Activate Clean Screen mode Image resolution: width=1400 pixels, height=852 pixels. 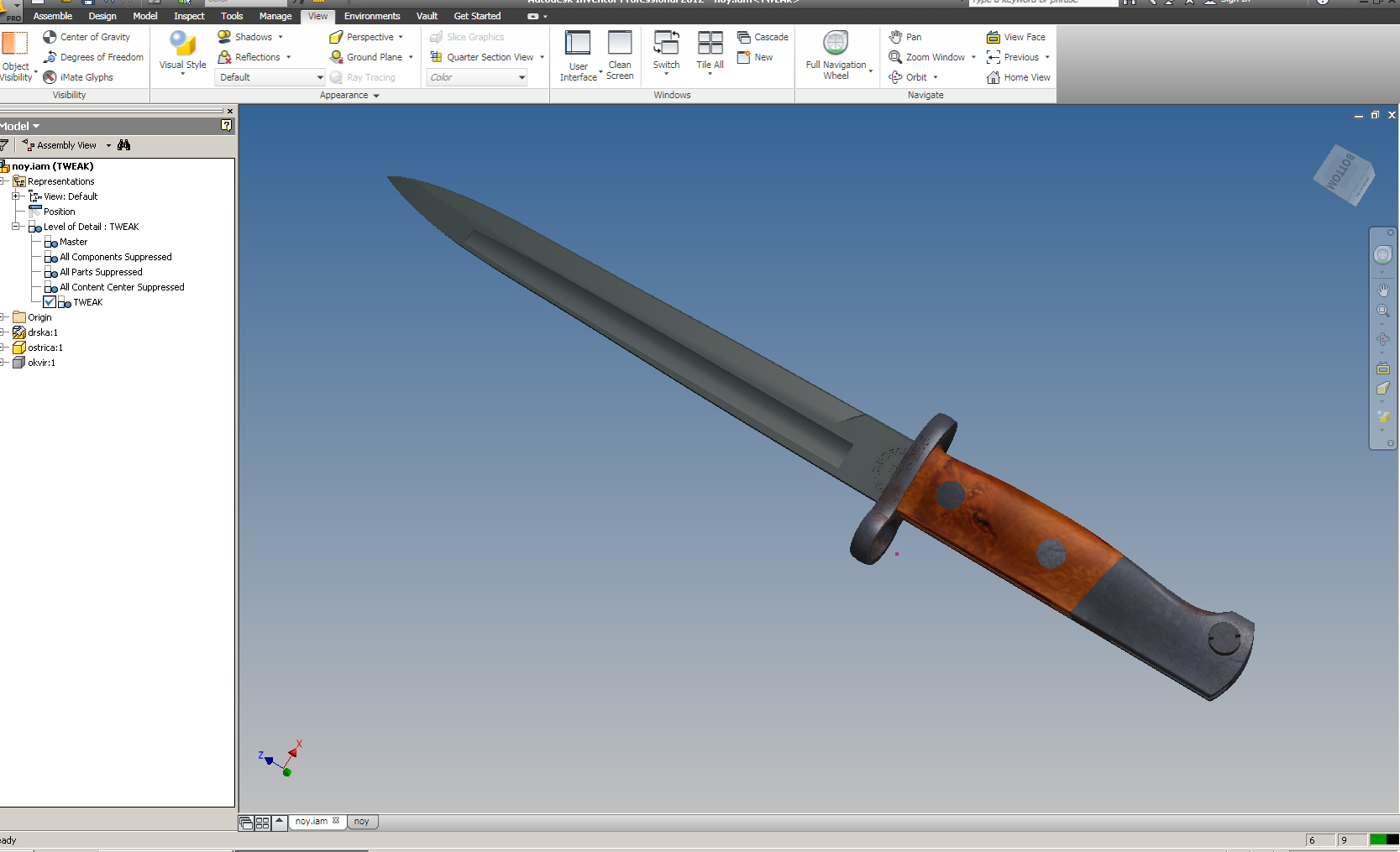(x=620, y=55)
